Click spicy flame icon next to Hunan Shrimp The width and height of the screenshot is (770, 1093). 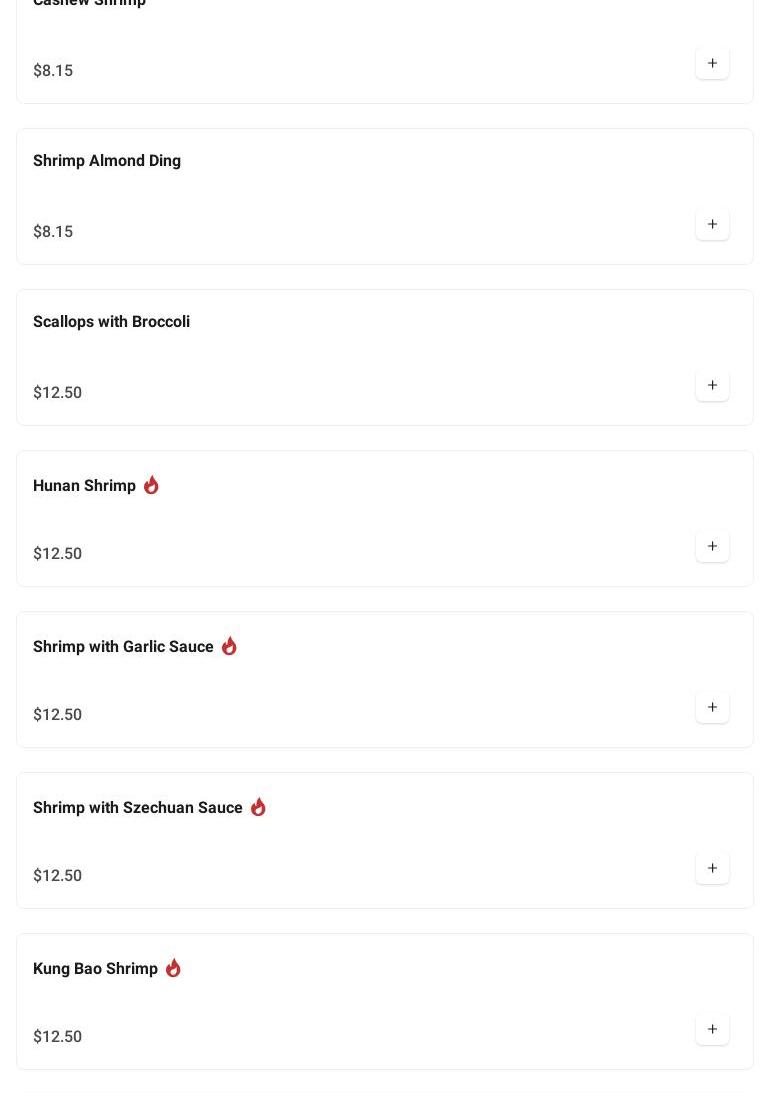click(151, 485)
